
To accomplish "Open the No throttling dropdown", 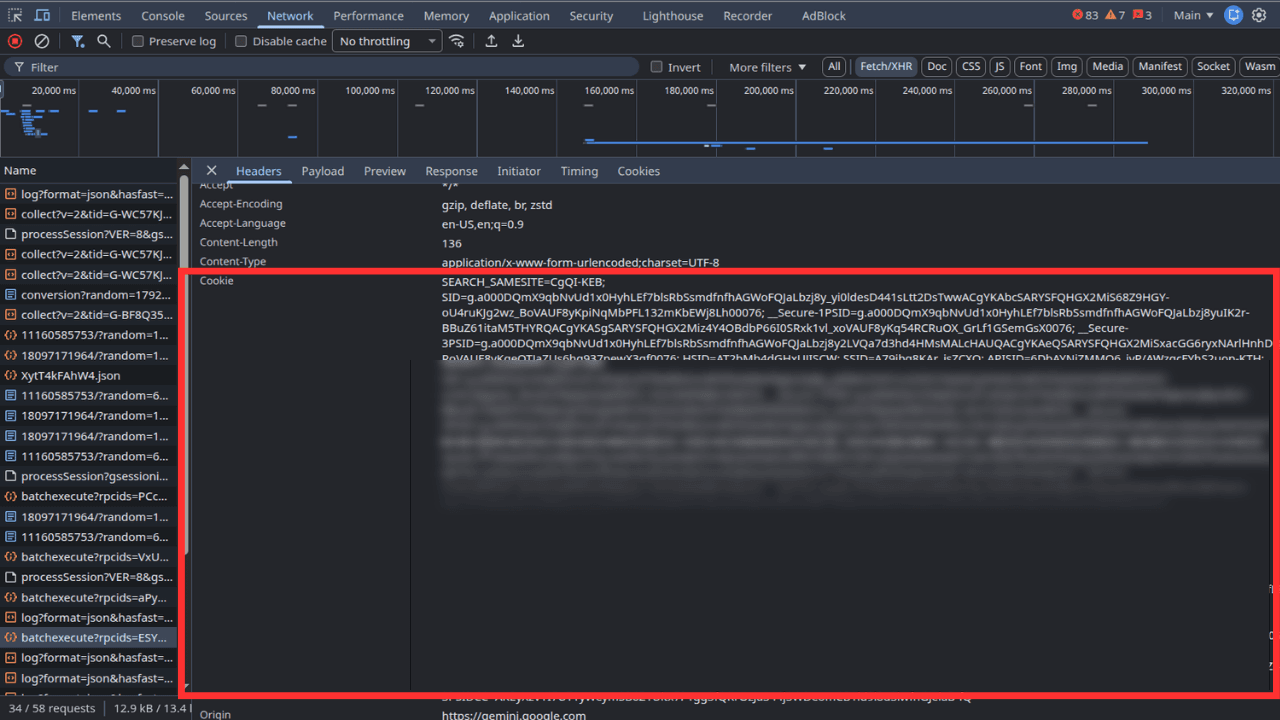I will coord(388,41).
